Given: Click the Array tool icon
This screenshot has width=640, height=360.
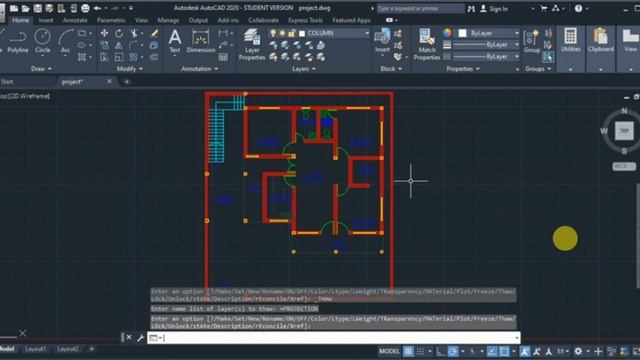Looking at the screenshot, I should click(133, 57).
